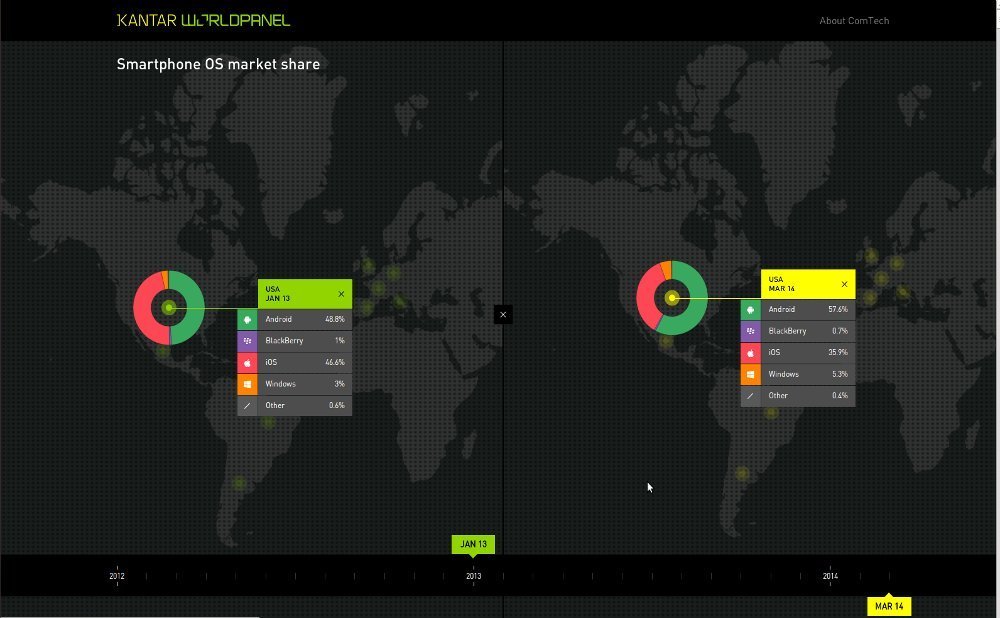Select the "Windows" label in the JAN 13 panel
1000x618 pixels.
tap(281, 384)
